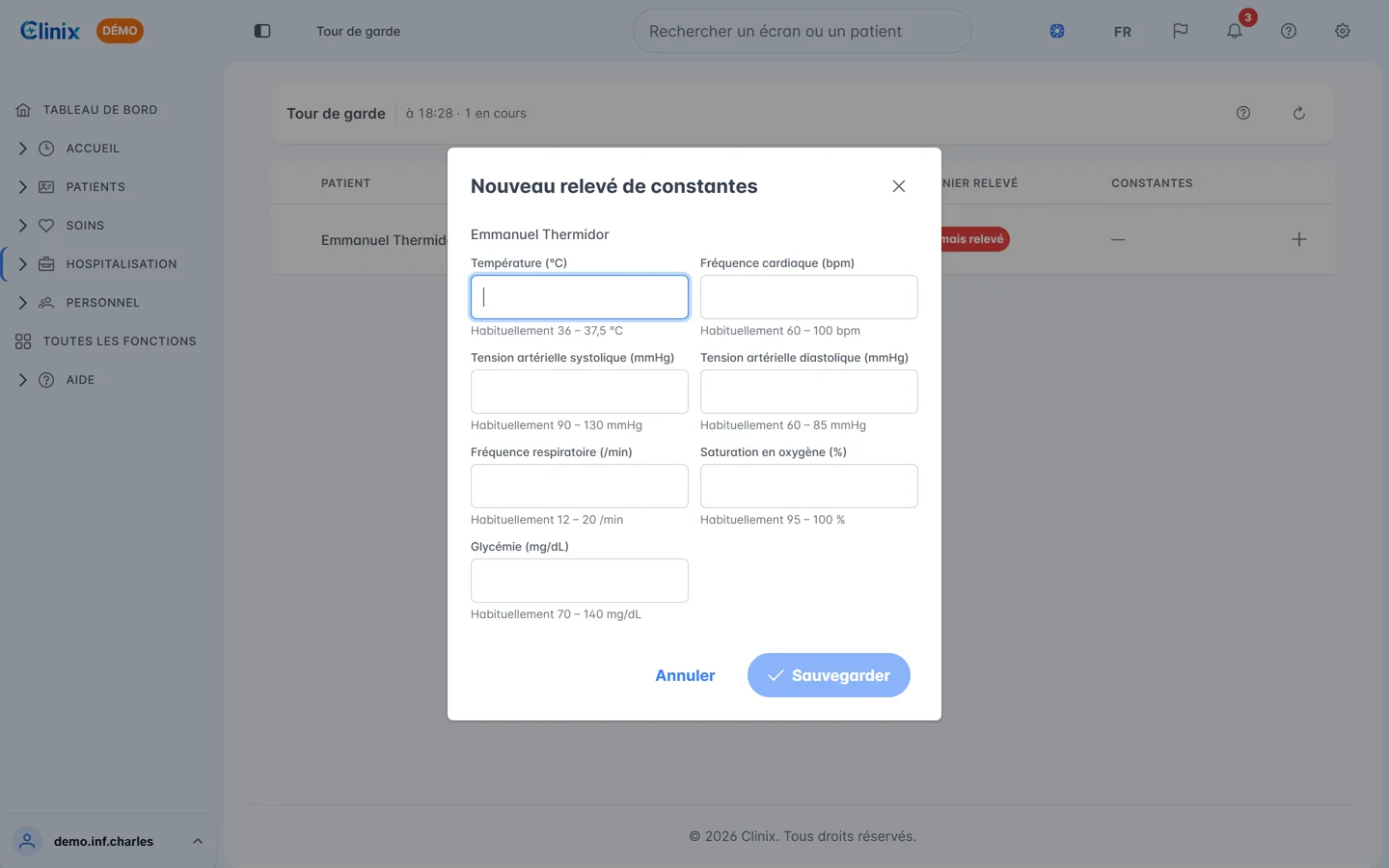Open help icon in top bar

[1289, 31]
